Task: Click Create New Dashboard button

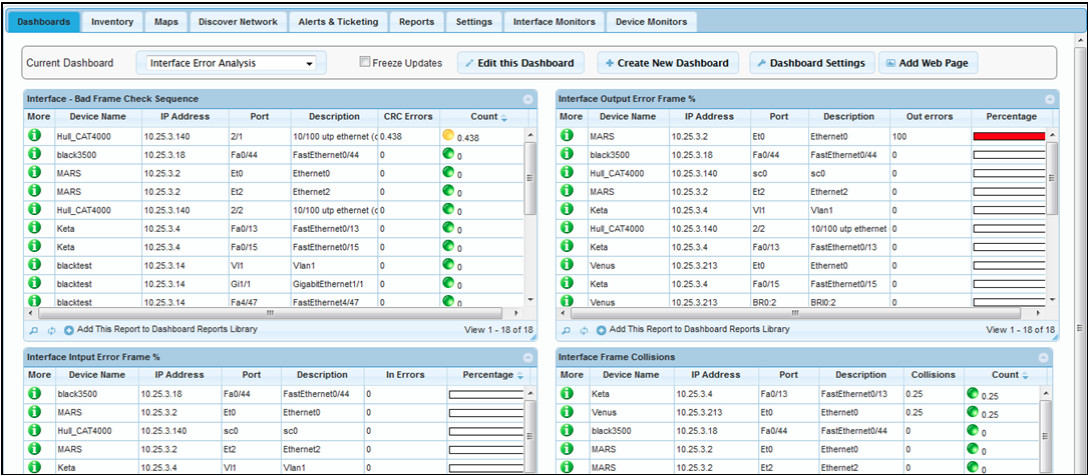Action: click(x=667, y=63)
